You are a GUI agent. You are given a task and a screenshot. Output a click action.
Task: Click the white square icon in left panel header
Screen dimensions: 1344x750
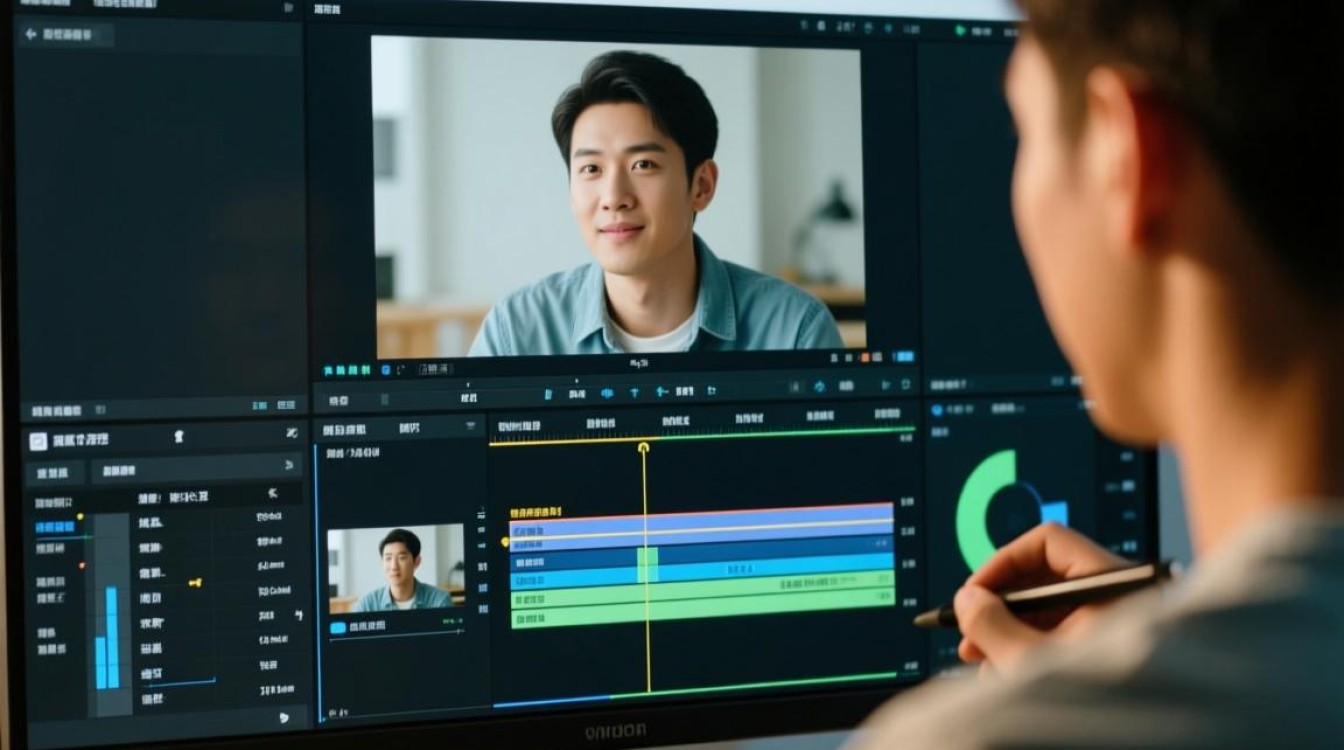point(38,441)
